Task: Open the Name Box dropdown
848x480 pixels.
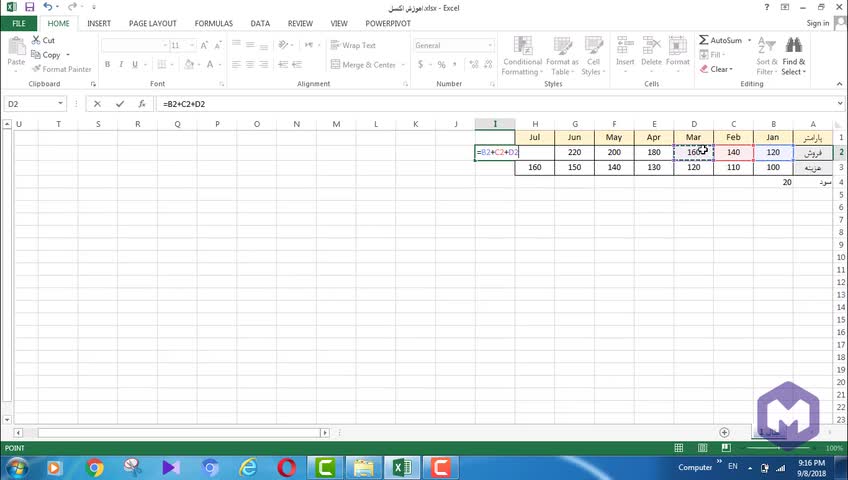Action: 60,103
